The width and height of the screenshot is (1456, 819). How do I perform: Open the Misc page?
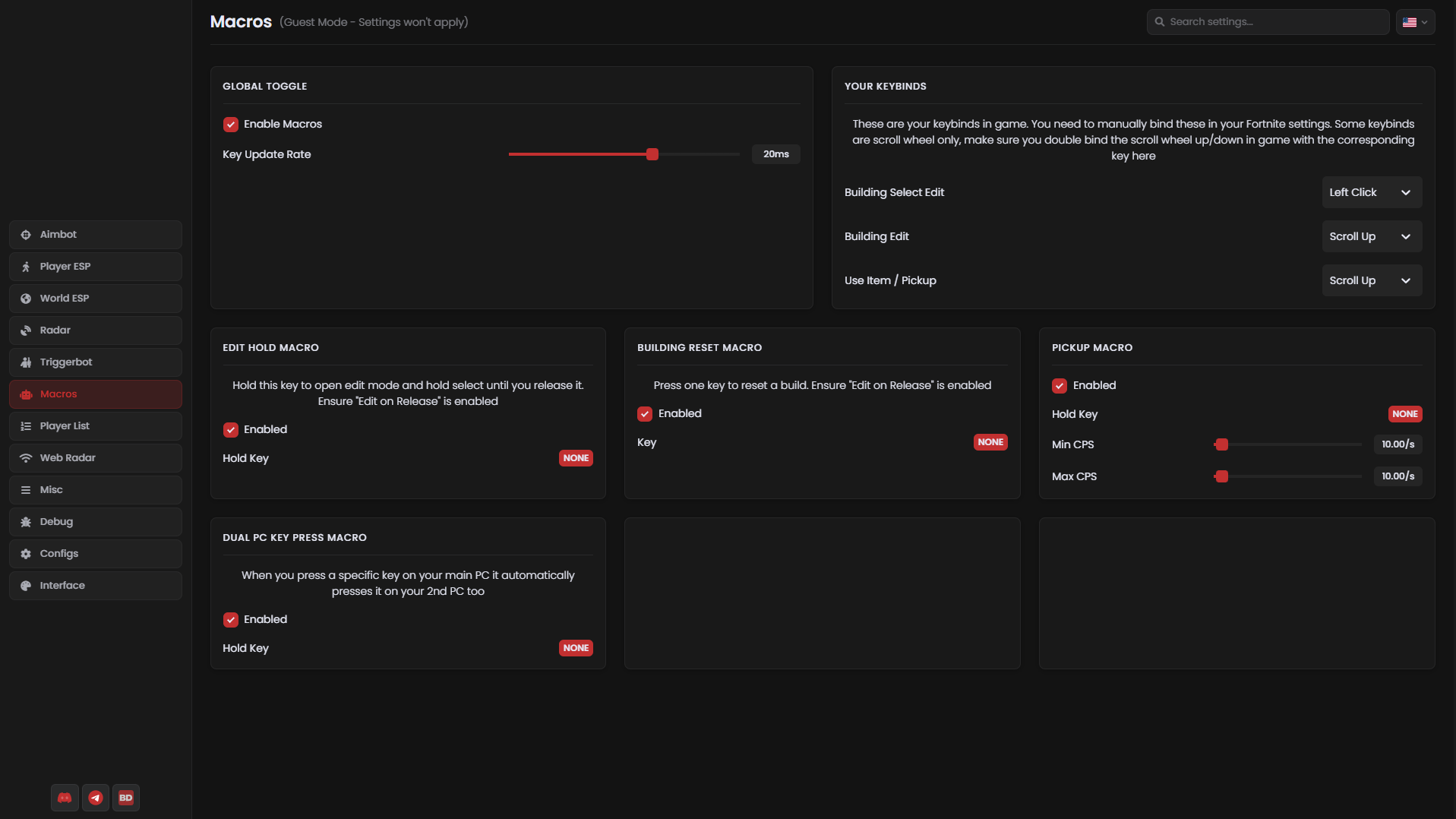96,490
